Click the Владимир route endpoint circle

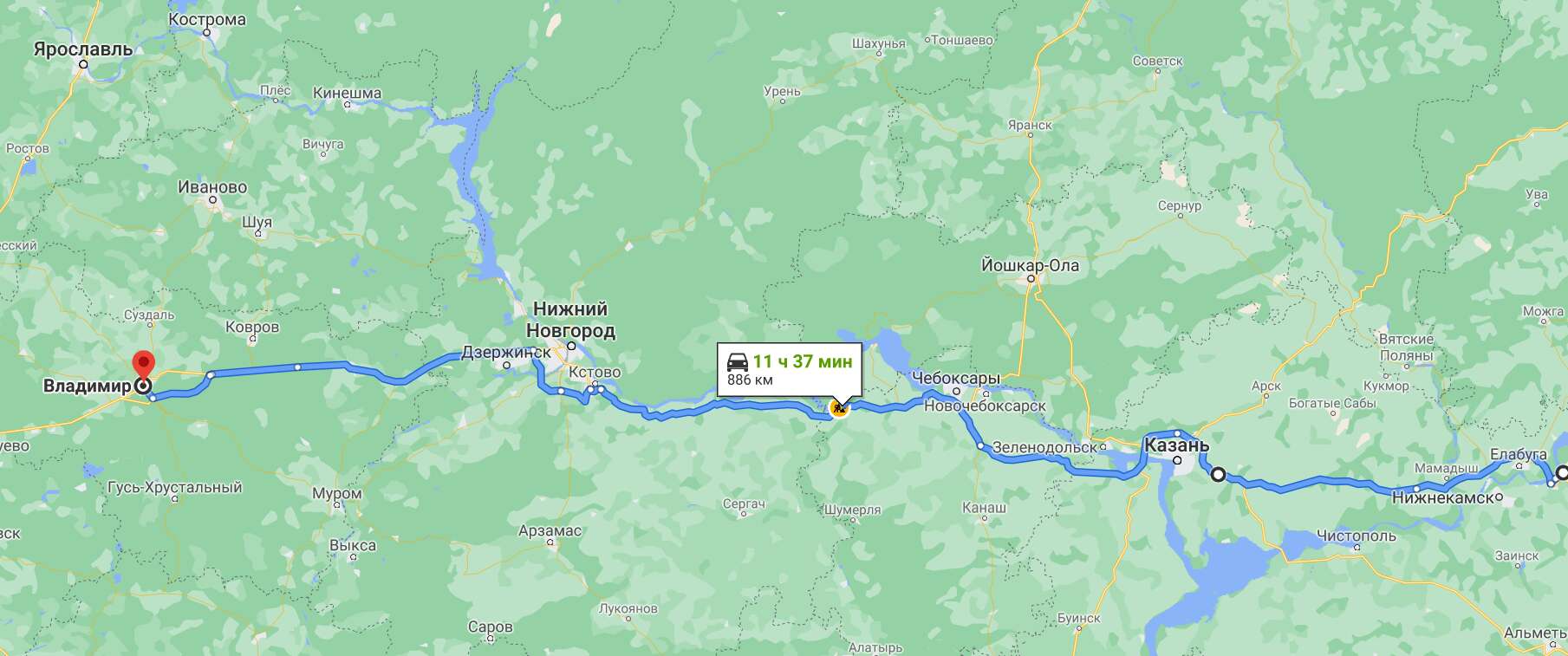[x=142, y=386]
